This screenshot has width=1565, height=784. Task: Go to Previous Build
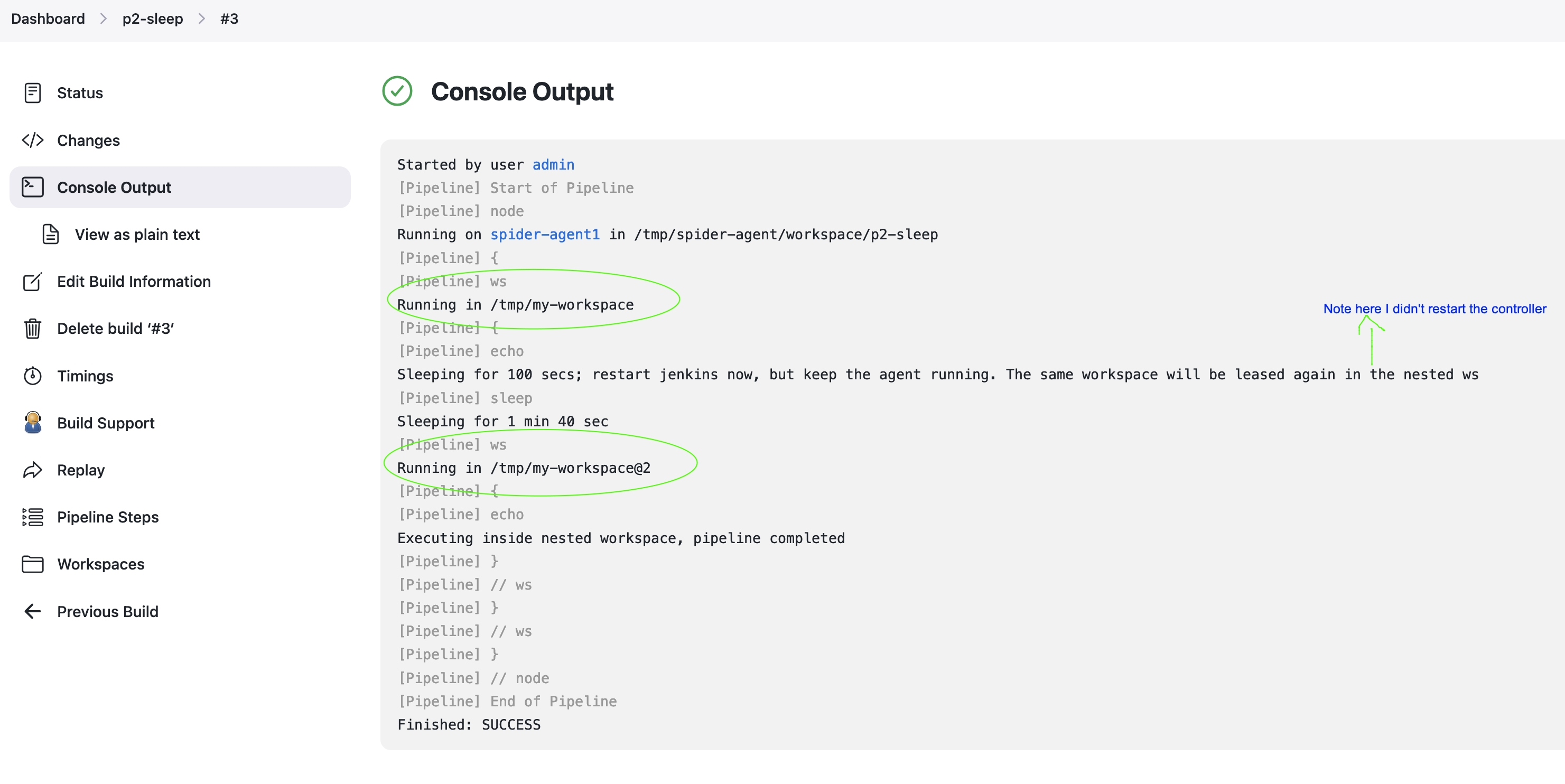[108, 612]
